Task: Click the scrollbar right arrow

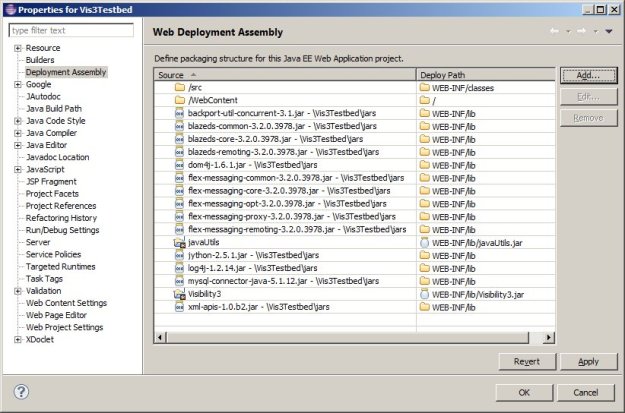Action: tap(548, 337)
